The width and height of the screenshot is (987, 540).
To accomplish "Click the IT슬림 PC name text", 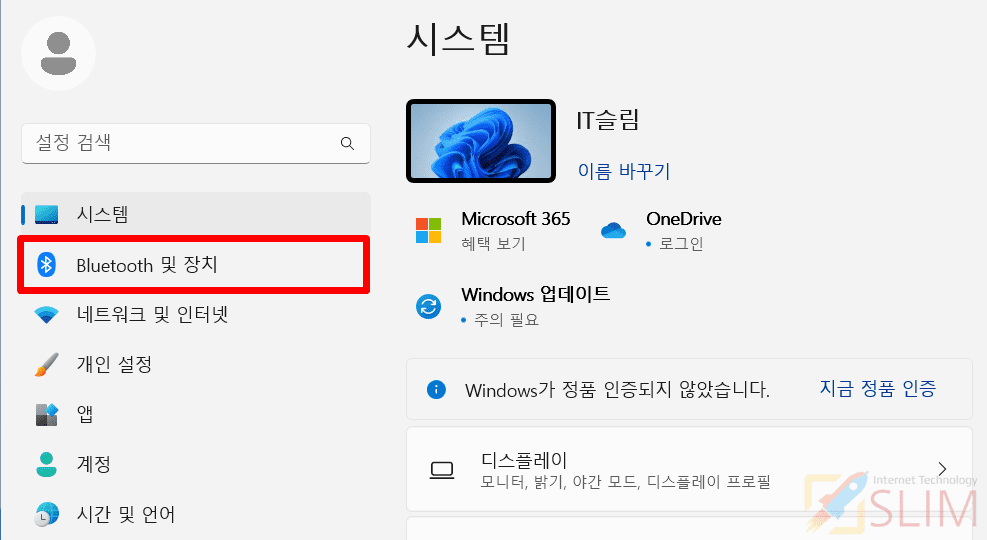I will tap(607, 119).
